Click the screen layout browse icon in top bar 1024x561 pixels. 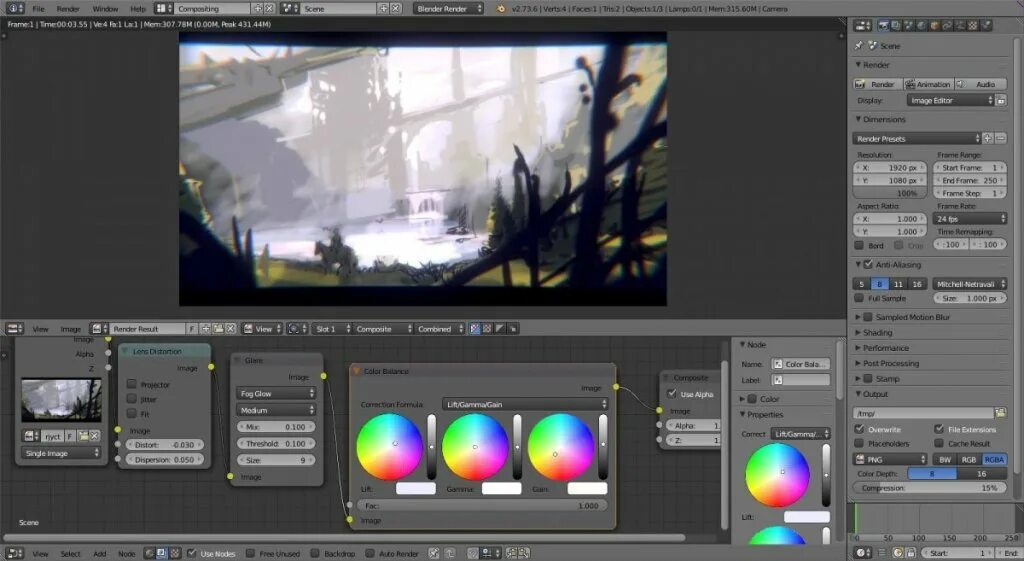pos(163,8)
